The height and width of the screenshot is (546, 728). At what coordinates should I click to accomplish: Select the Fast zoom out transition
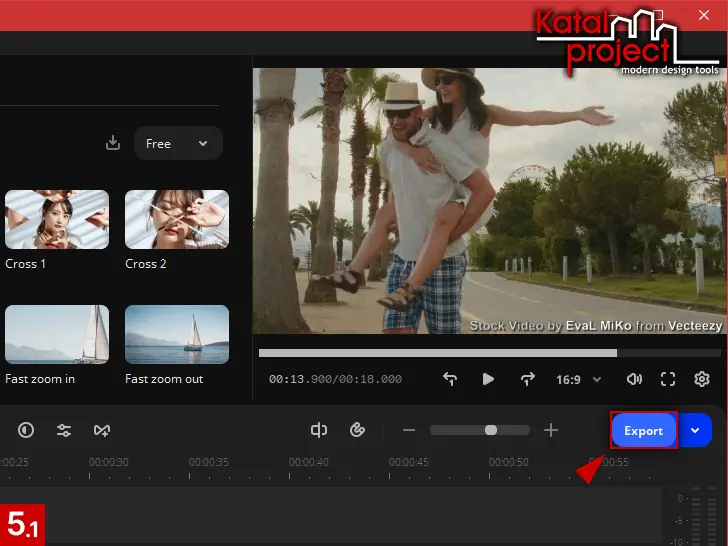point(177,334)
